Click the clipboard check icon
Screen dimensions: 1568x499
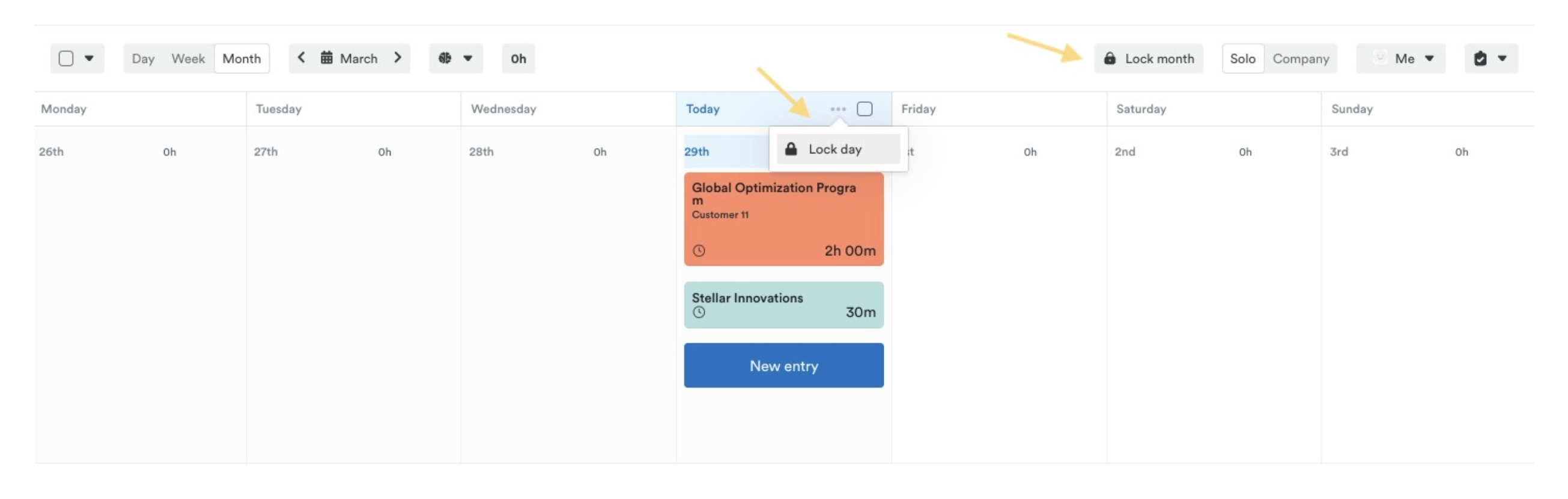click(x=1480, y=58)
